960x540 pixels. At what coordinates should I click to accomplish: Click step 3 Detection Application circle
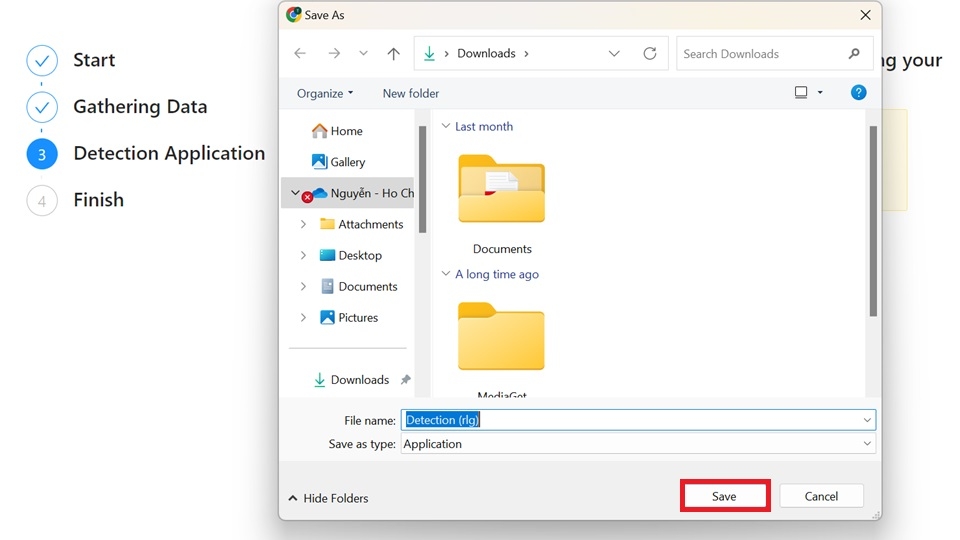coord(42,154)
